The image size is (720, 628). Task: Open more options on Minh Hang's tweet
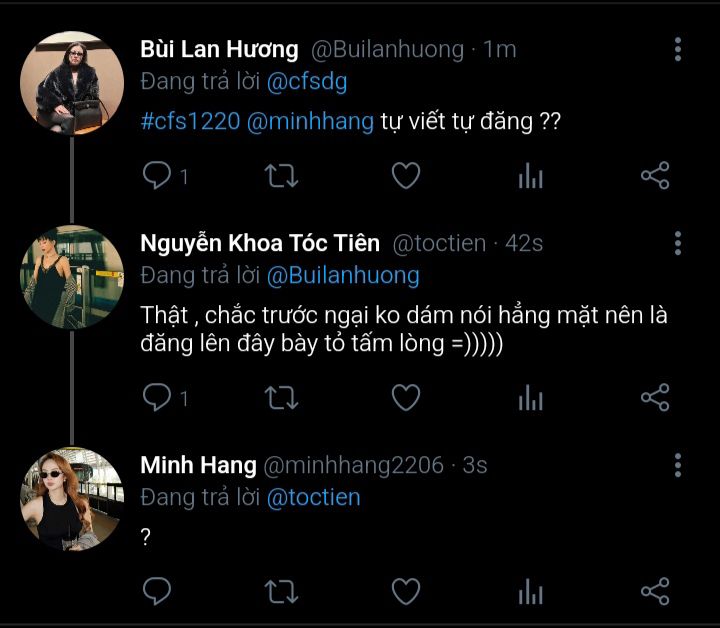tap(678, 465)
